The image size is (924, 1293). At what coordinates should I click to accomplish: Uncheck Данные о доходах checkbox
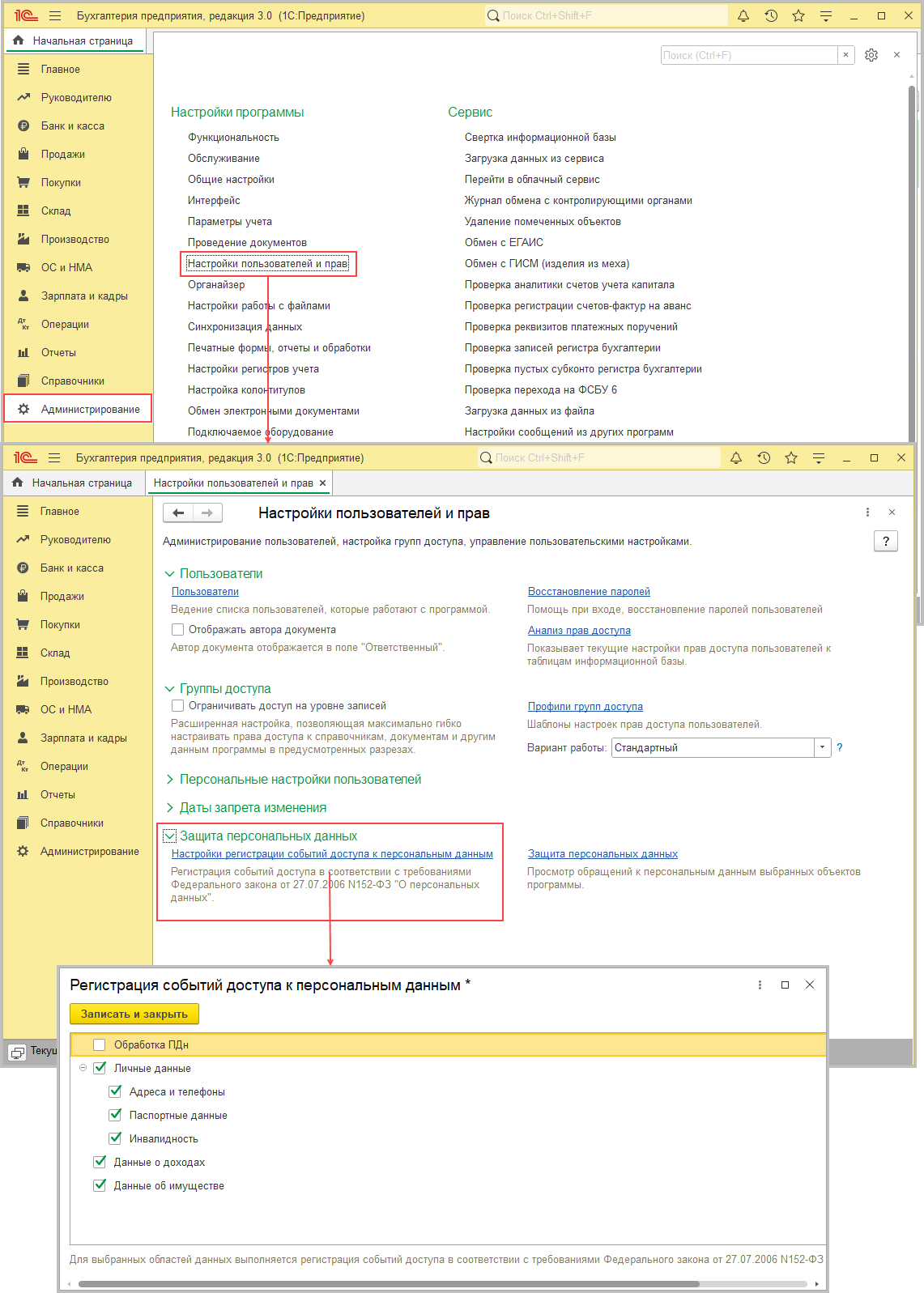[x=100, y=1162]
